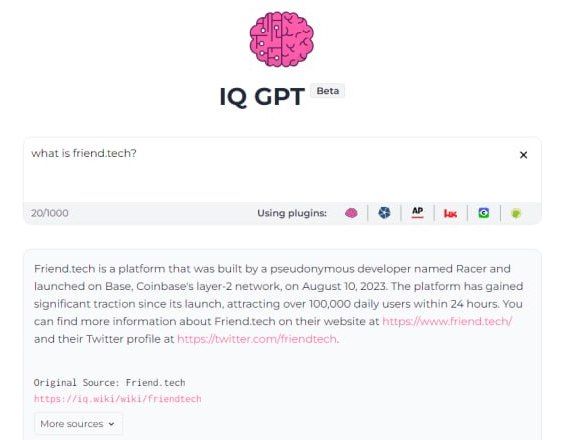Open the https://www.friend.tech/ website link
This screenshot has height=440, width=562.
click(447, 321)
